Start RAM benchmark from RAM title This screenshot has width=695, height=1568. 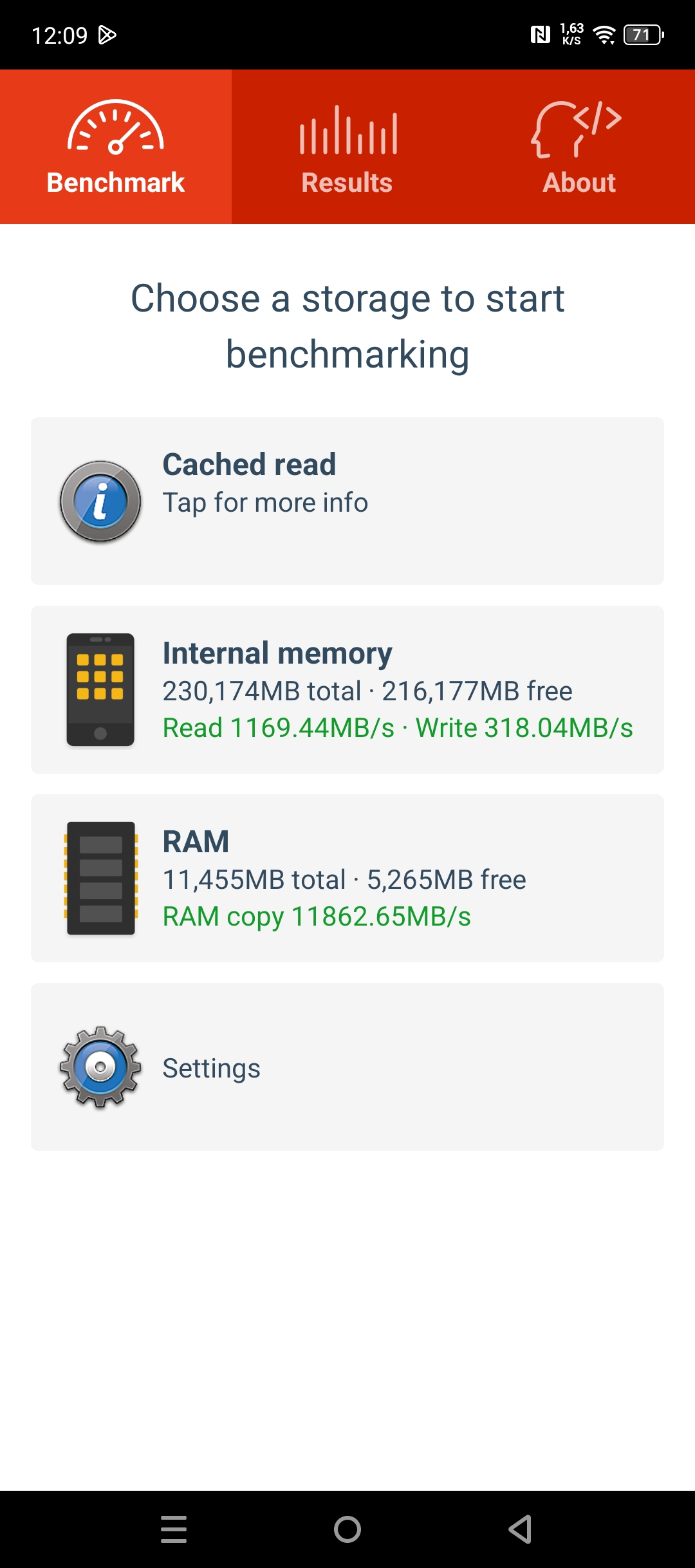coord(196,842)
